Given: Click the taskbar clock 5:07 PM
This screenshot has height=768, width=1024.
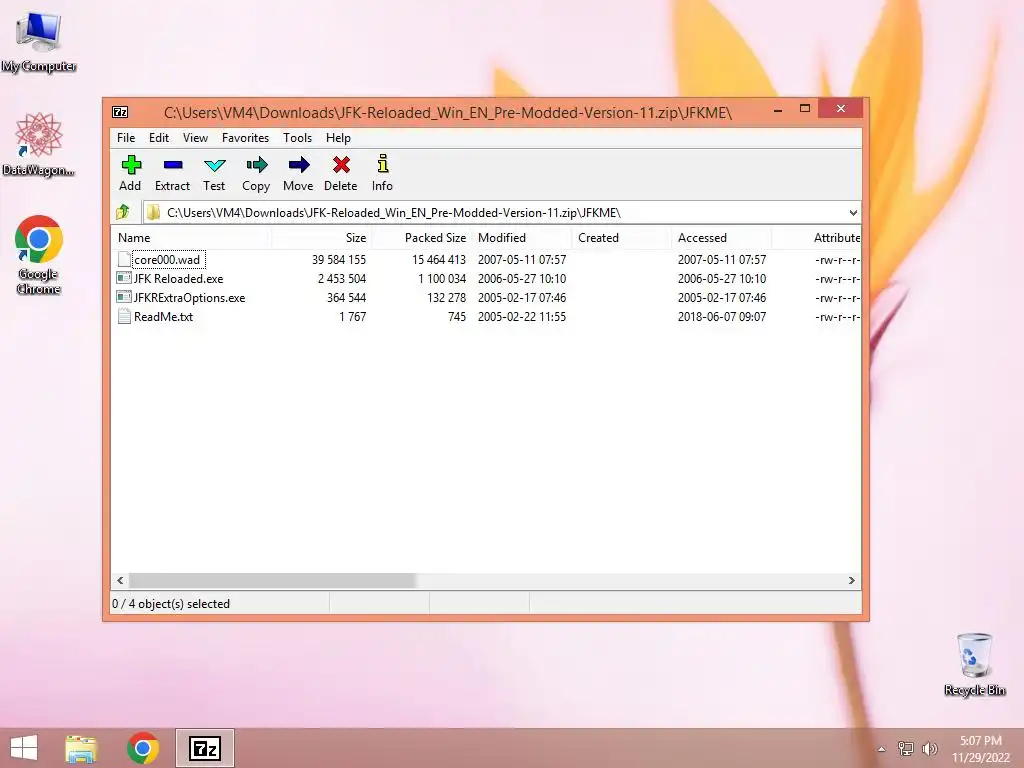Looking at the screenshot, I should [980, 741].
